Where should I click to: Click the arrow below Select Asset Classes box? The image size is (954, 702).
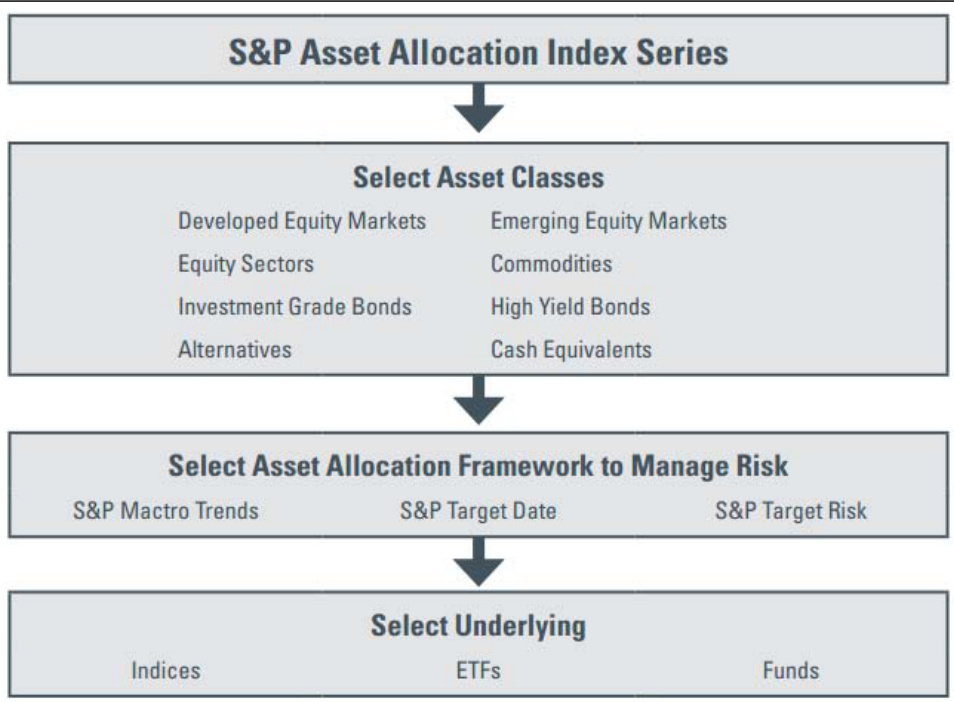[x=478, y=399]
